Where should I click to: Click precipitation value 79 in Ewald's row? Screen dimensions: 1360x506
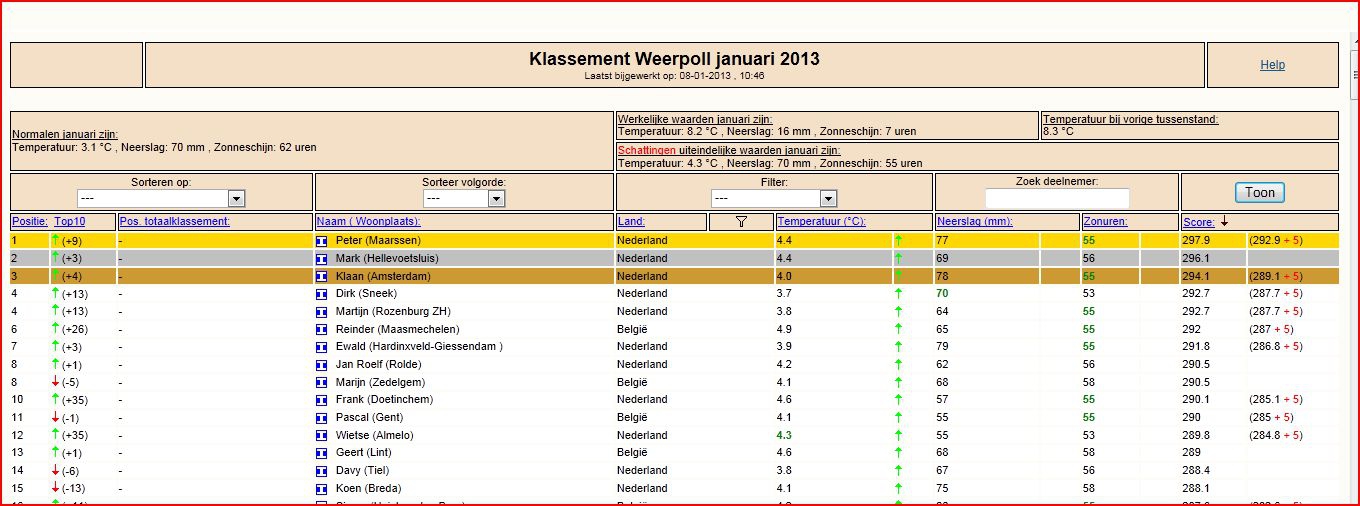point(942,347)
